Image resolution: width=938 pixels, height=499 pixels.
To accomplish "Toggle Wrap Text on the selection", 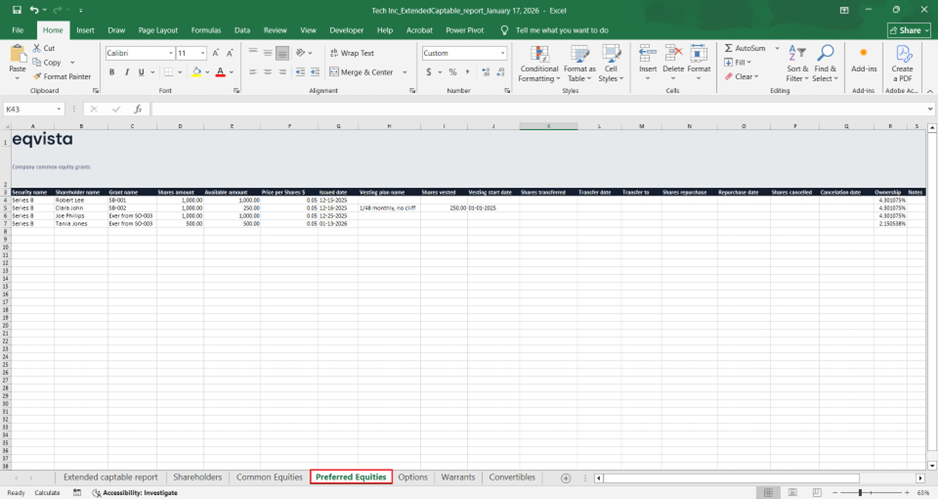I will (351, 53).
